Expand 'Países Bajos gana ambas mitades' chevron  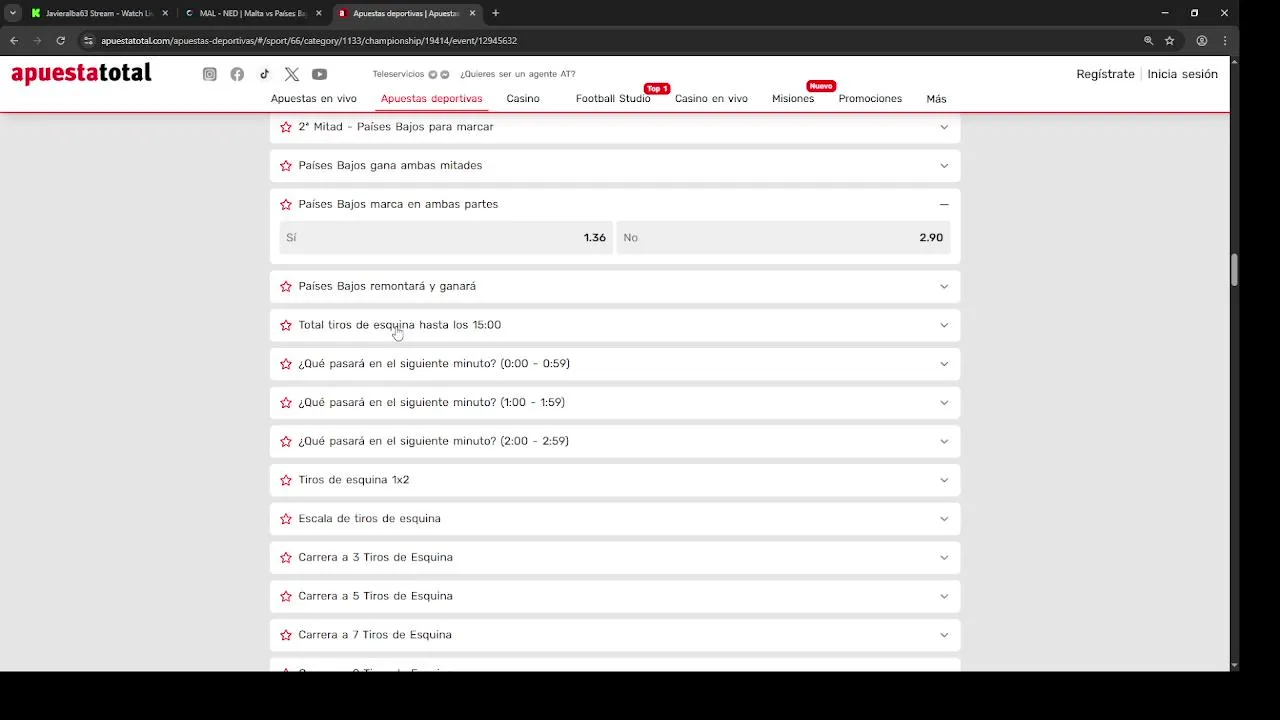[x=944, y=166]
